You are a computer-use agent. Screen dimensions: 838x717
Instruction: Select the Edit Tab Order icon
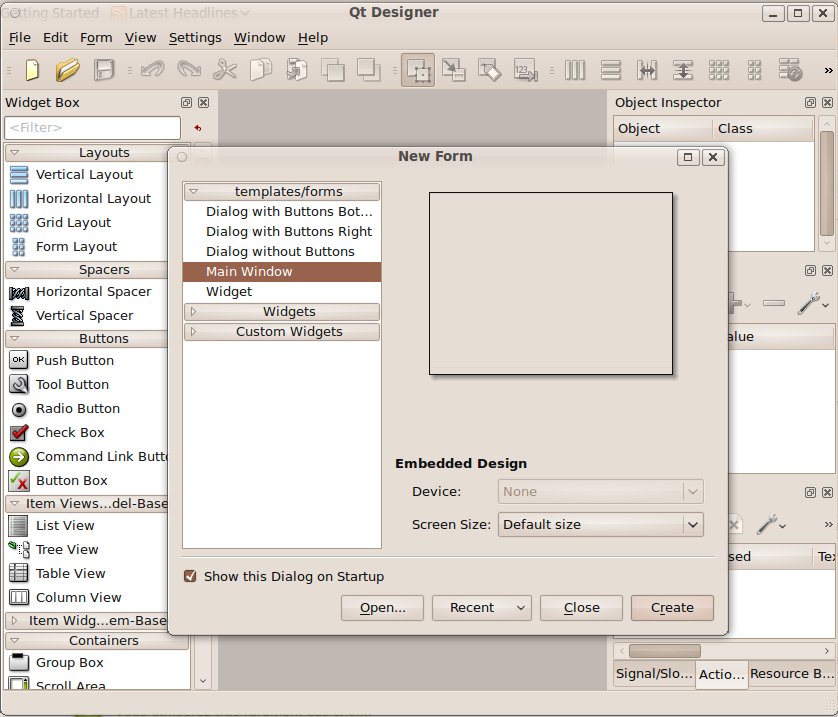point(525,70)
